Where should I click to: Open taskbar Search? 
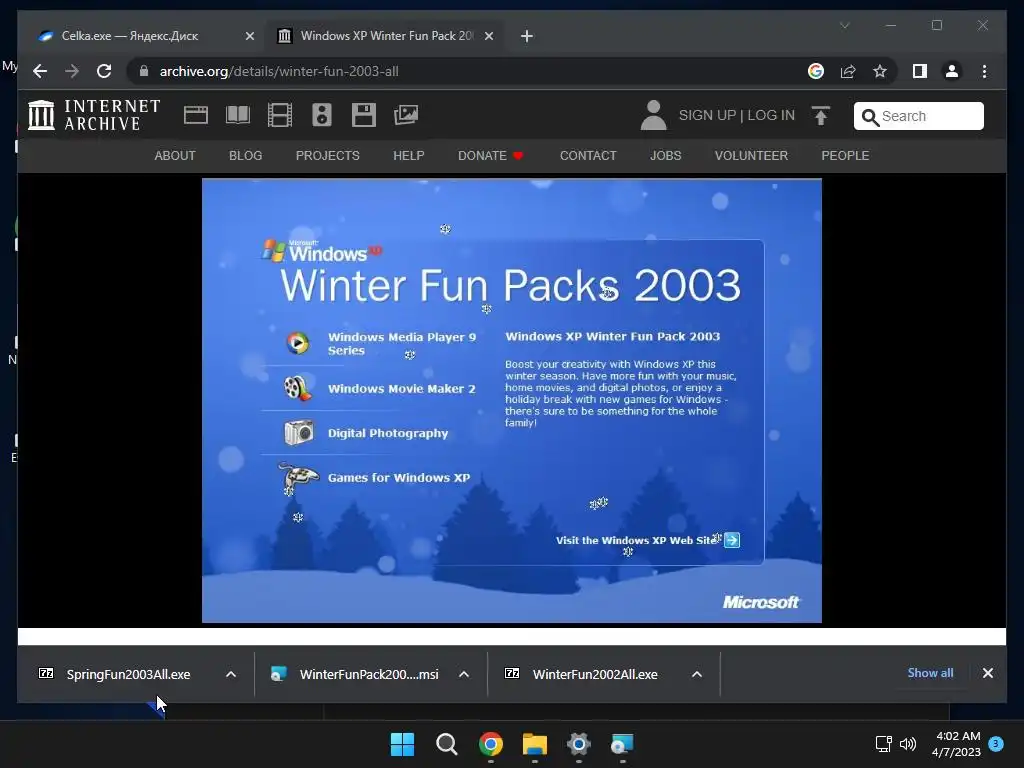(x=447, y=744)
